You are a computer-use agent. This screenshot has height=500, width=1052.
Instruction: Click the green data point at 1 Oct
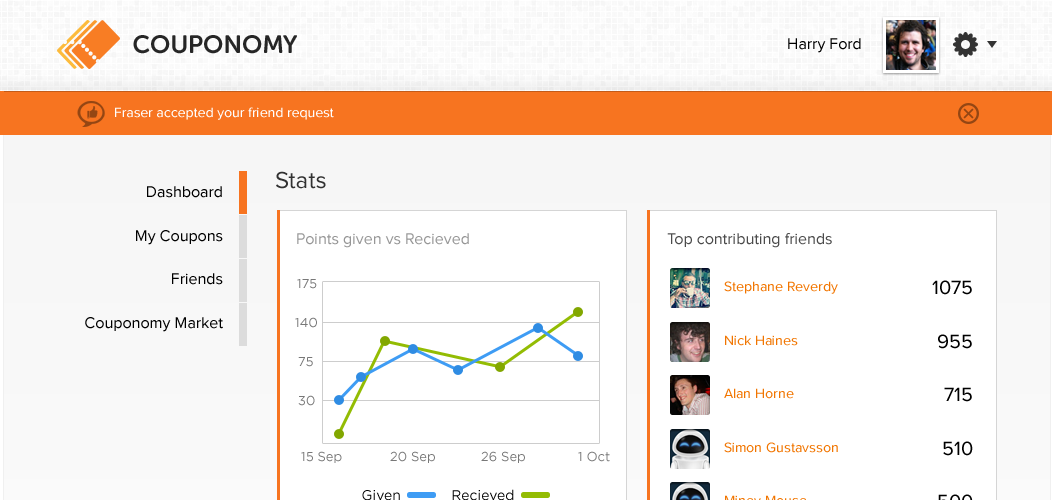click(x=578, y=312)
